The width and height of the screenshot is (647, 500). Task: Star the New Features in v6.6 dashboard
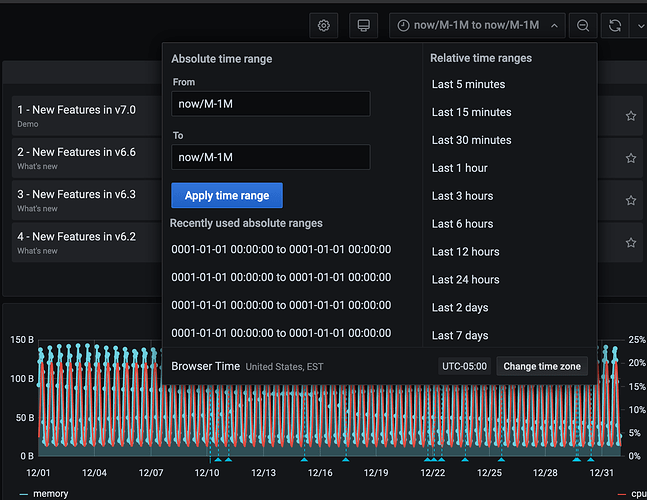pyautogui.click(x=630, y=158)
